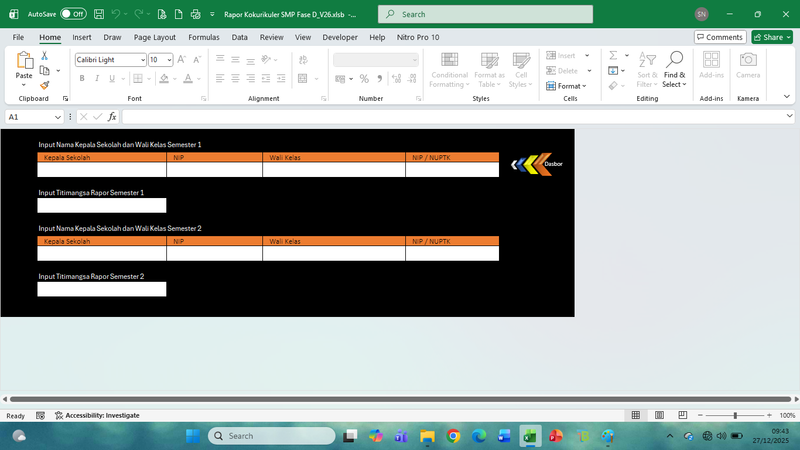This screenshot has width=800, height=450.
Task: Open Google Chrome from the taskbar
Action: point(453,436)
